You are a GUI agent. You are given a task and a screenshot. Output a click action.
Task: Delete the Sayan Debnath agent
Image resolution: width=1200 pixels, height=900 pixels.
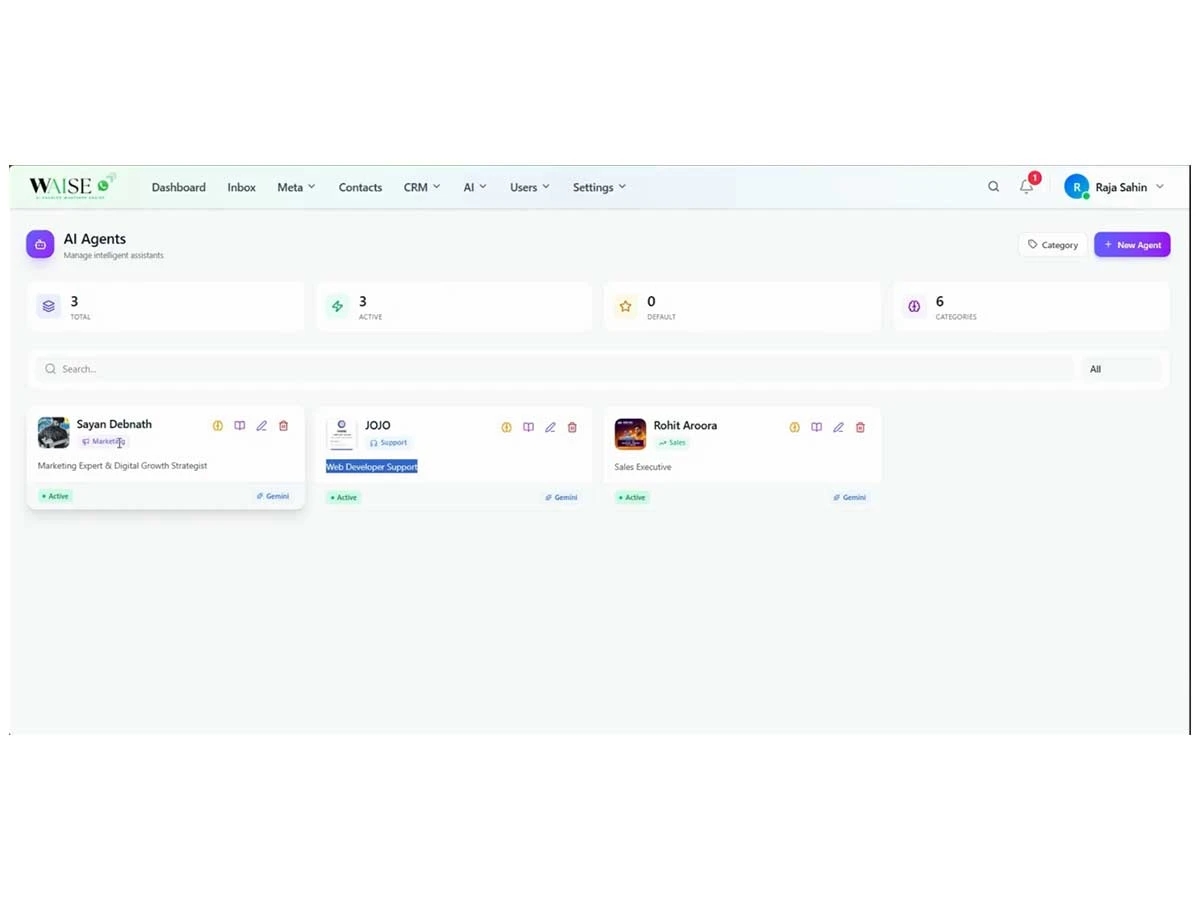284,426
